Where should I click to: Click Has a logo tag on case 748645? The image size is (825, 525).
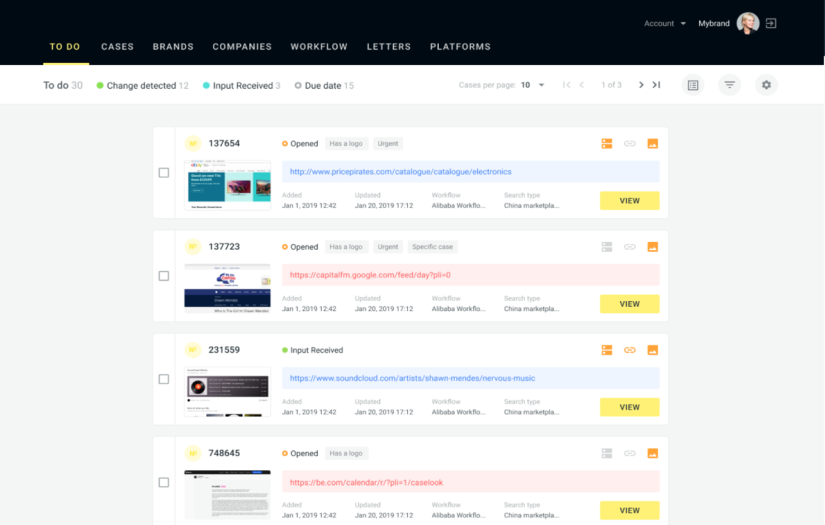tap(346, 453)
